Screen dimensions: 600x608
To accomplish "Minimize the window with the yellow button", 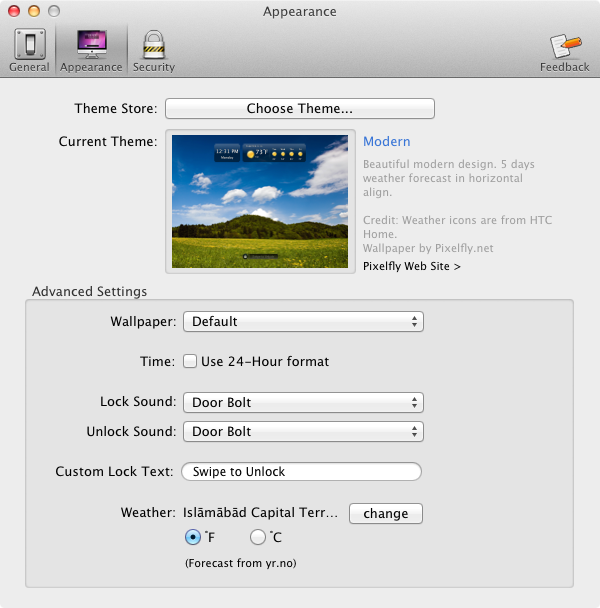I will point(34,11).
